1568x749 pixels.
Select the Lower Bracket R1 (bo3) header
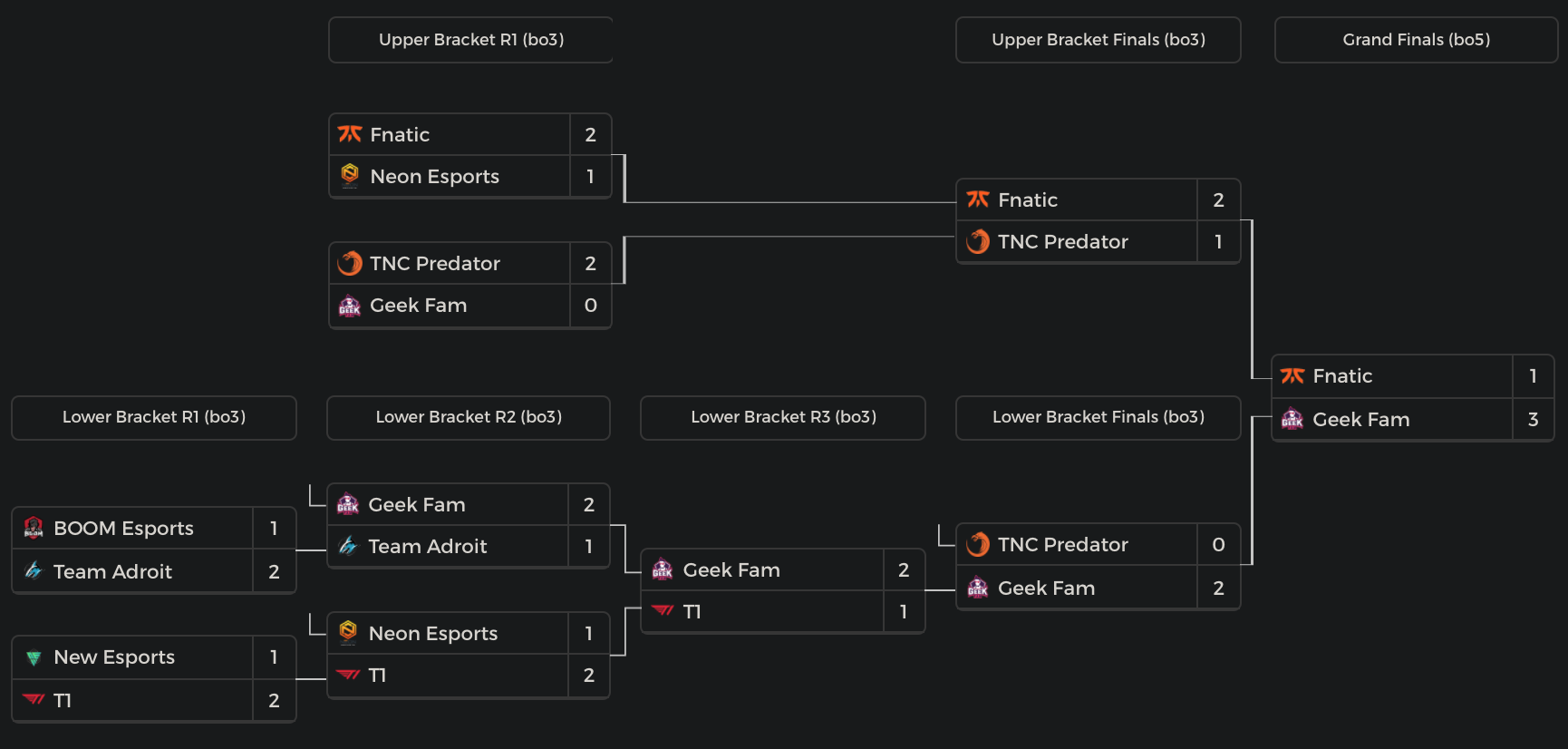tap(153, 417)
